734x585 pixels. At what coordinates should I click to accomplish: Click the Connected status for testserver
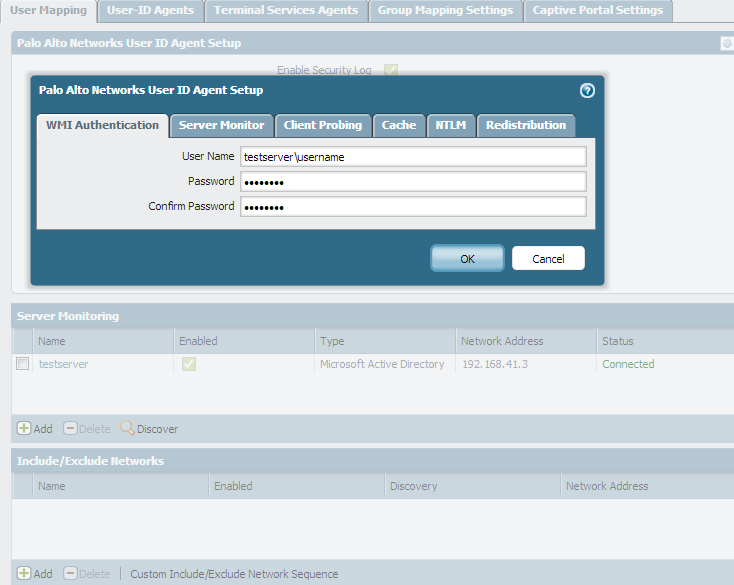(628, 364)
